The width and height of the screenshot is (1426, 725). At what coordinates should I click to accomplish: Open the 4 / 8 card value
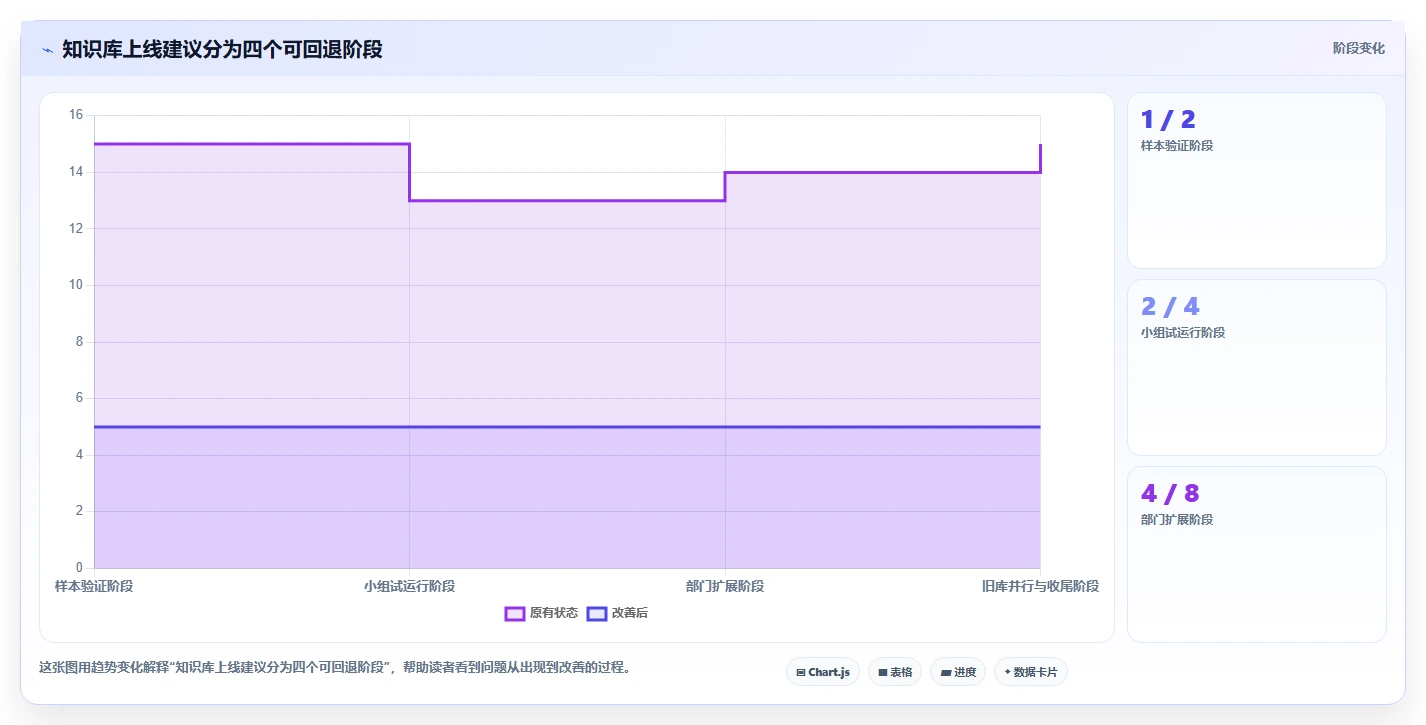click(x=1170, y=494)
